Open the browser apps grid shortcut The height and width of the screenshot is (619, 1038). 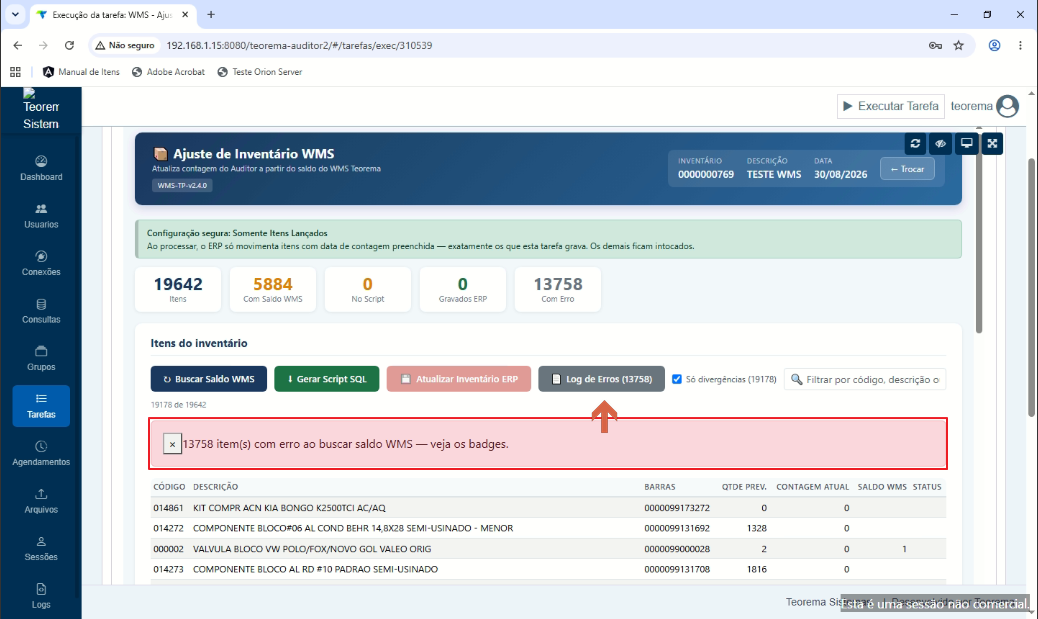pyautogui.click(x=15, y=72)
